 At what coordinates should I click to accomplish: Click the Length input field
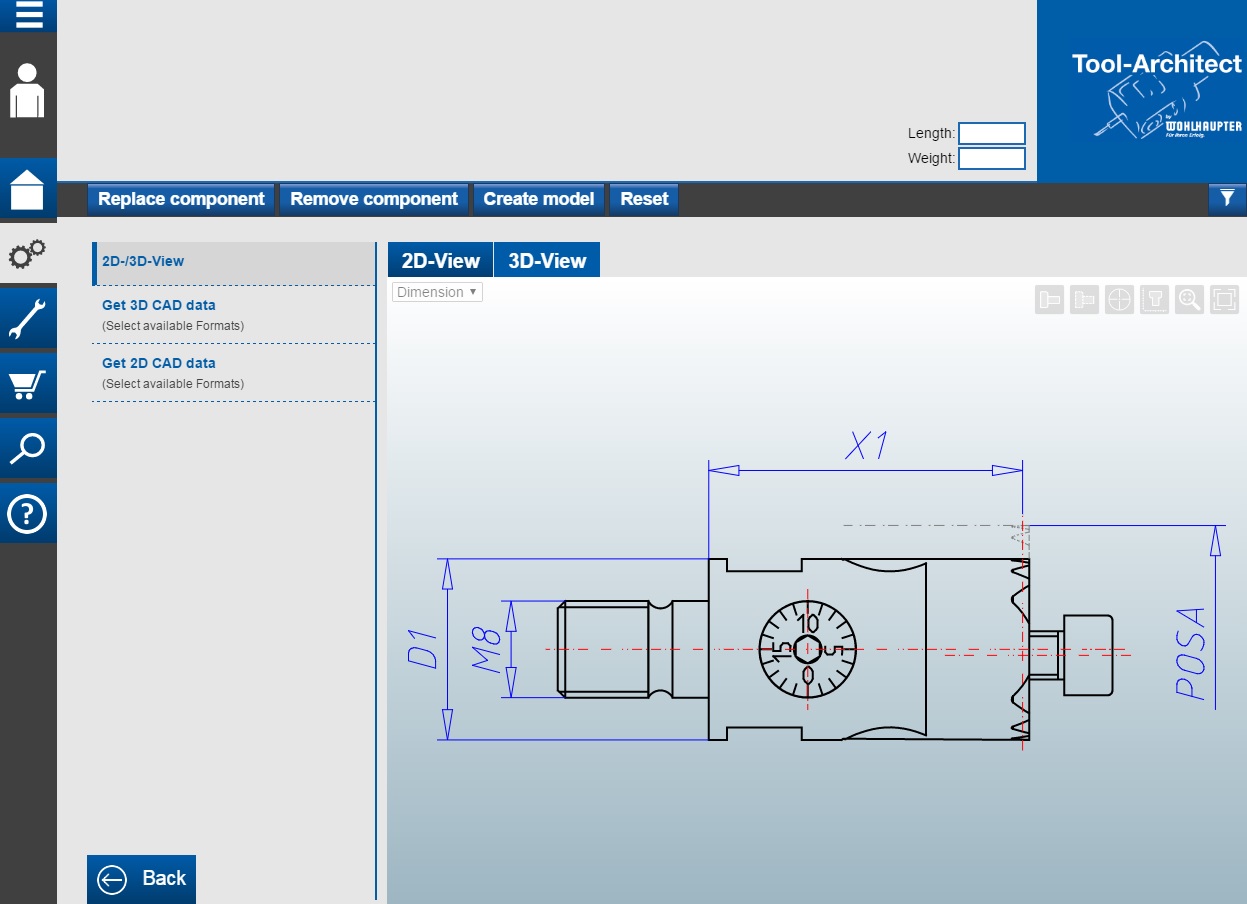coord(991,134)
